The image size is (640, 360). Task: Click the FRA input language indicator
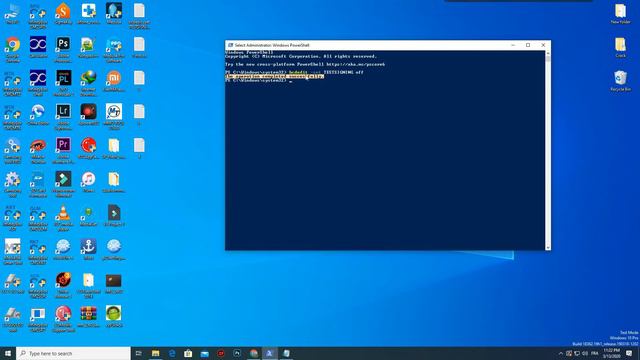(594, 353)
